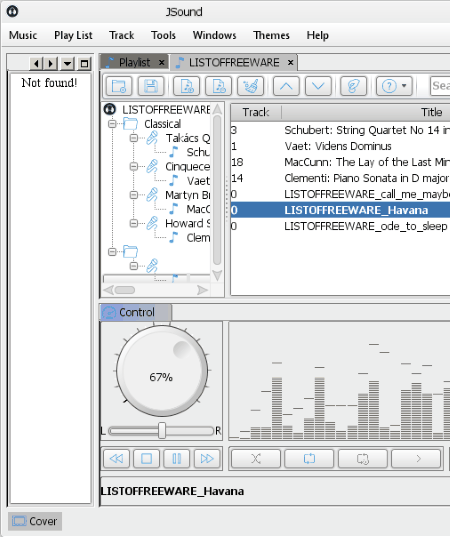The width and height of the screenshot is (450, 537).
Task: Open a playlist folder from the toolbar
Action: coord(118,86)
